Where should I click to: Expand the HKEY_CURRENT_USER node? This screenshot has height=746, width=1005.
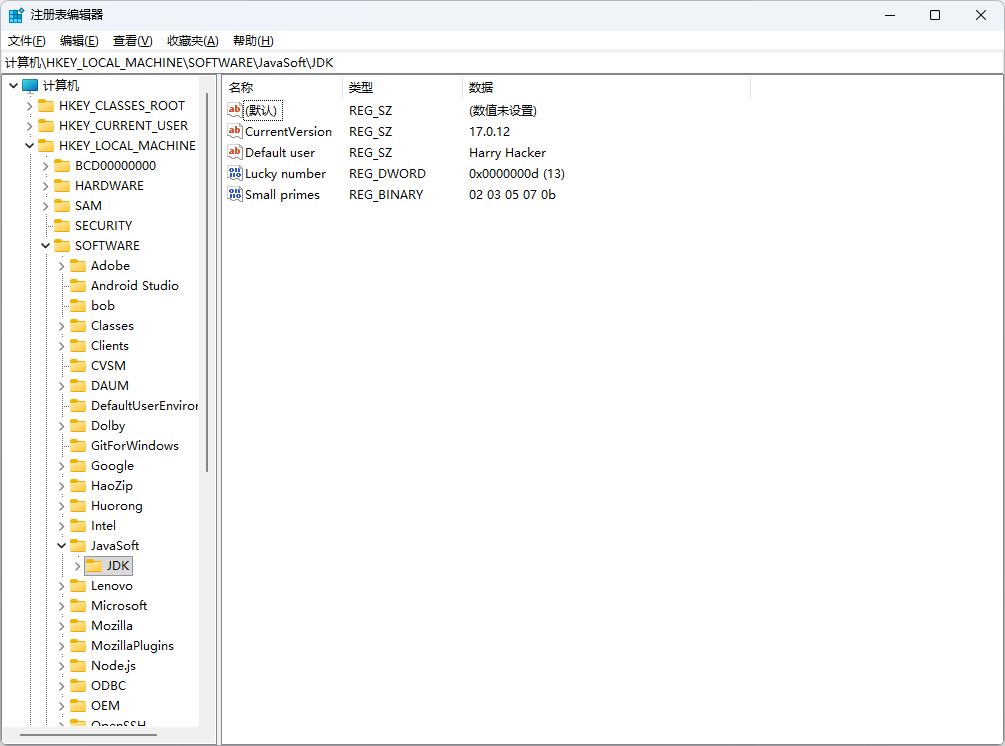[29, 126]
